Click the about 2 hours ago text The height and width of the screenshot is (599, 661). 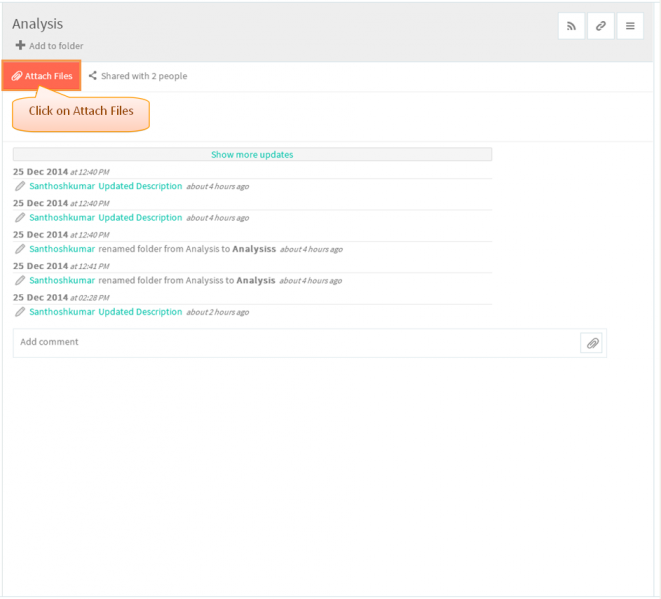218,312
